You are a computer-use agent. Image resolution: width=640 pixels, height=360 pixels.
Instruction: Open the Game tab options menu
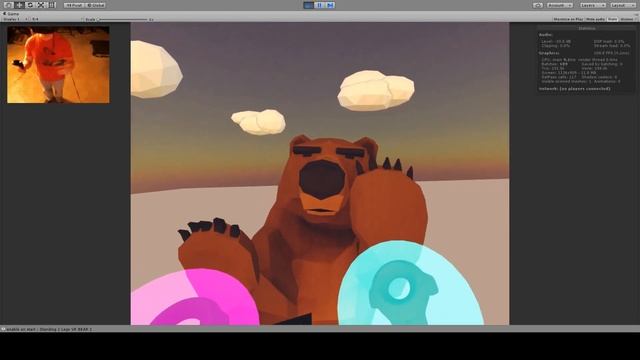click(636, 14)
